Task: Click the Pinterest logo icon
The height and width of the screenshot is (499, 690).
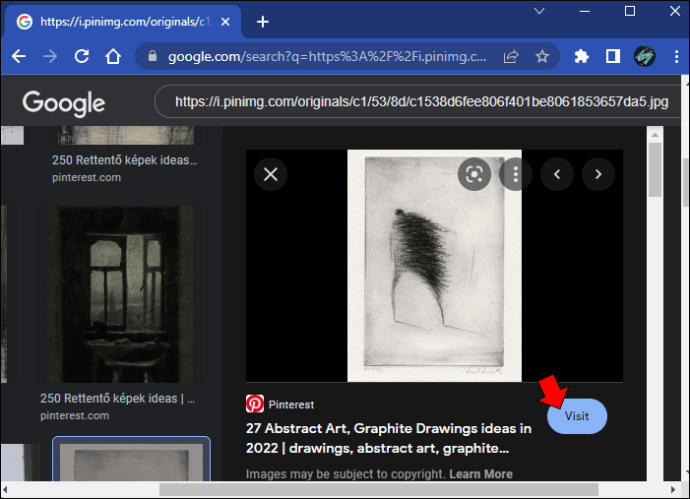Action: pos(255,404)
